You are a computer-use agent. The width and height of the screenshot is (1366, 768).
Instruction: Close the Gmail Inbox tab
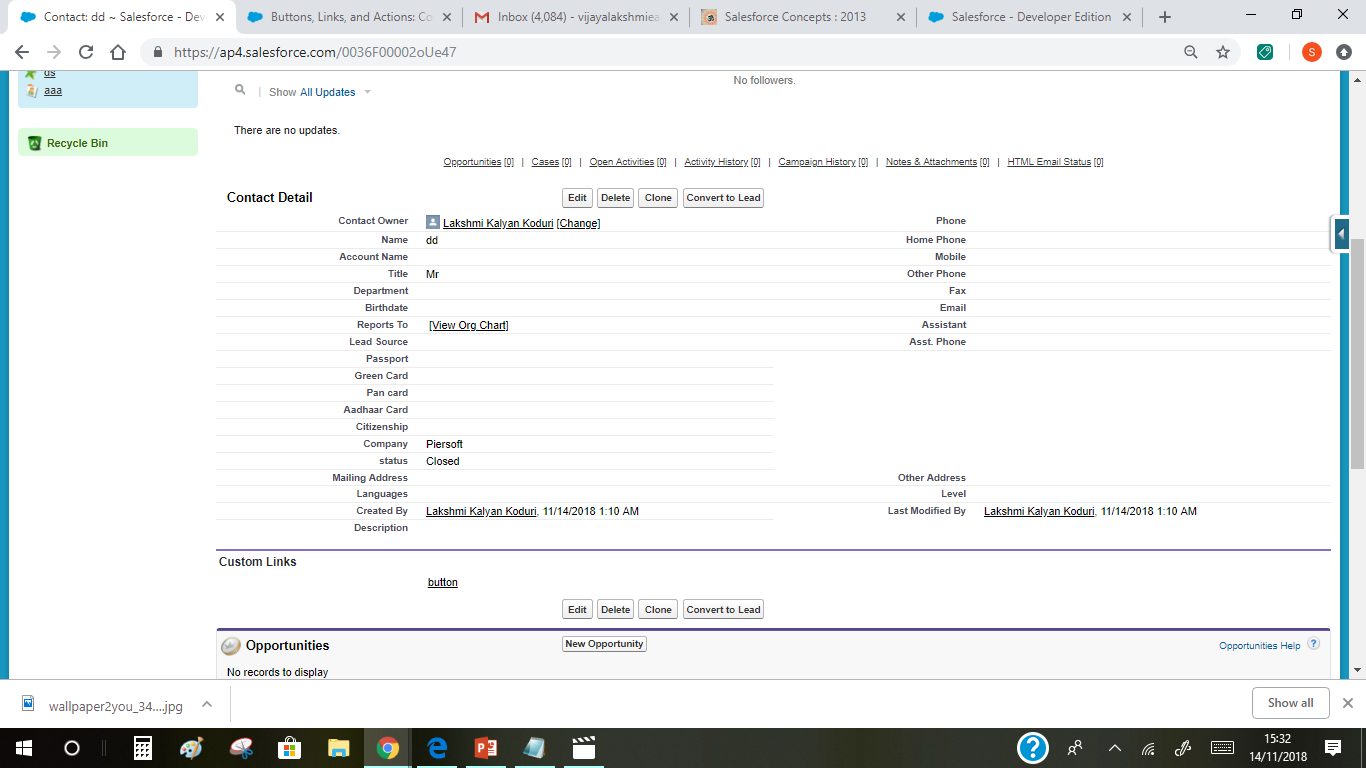pyautogui.click(x=675, y=17)
